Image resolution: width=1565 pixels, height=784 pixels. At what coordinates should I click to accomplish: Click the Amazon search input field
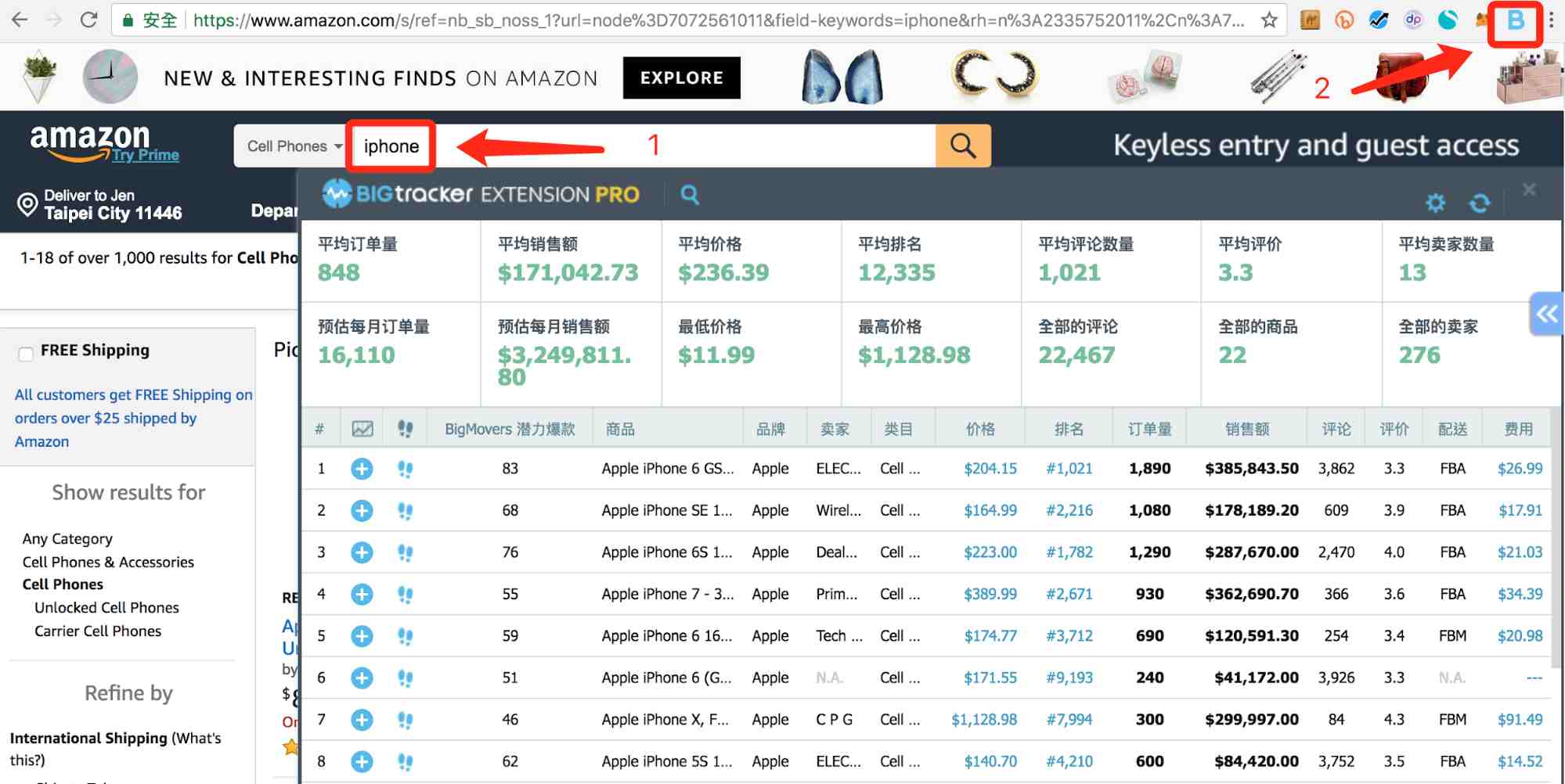coord(644,146)
